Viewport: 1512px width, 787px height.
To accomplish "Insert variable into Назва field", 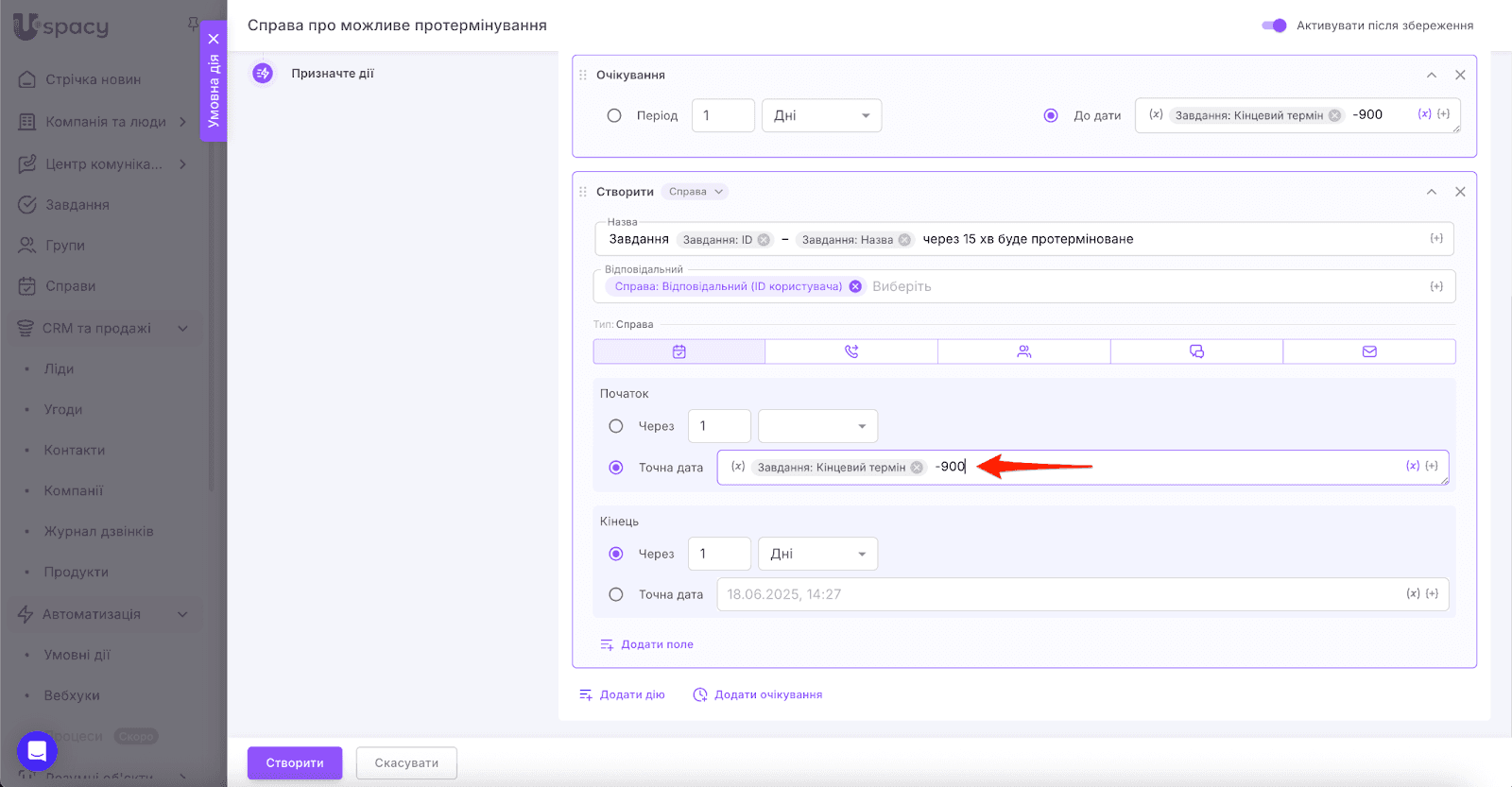I will point(1435,239).
